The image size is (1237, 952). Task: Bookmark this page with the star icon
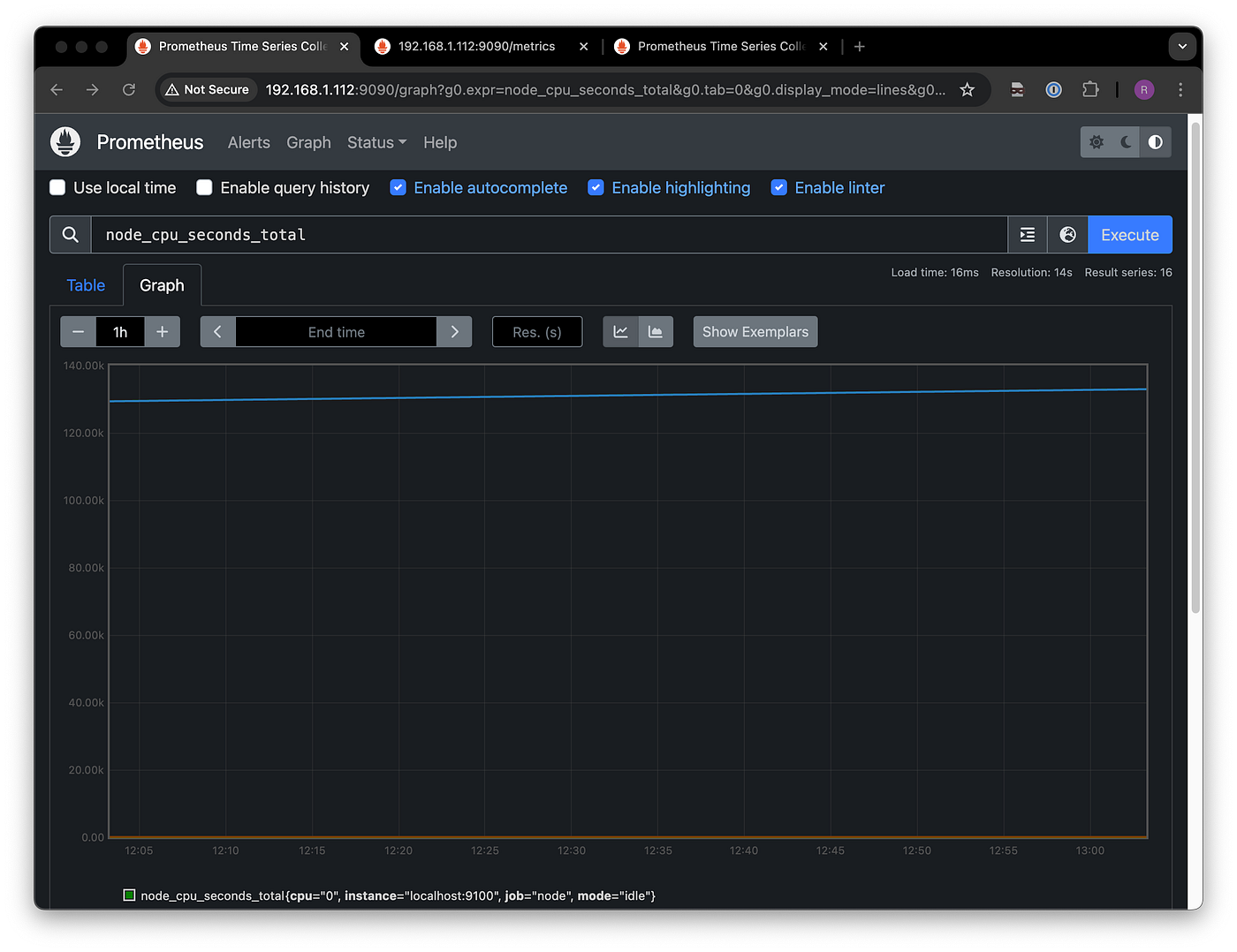pyautogui.click(x=968, y=89)
